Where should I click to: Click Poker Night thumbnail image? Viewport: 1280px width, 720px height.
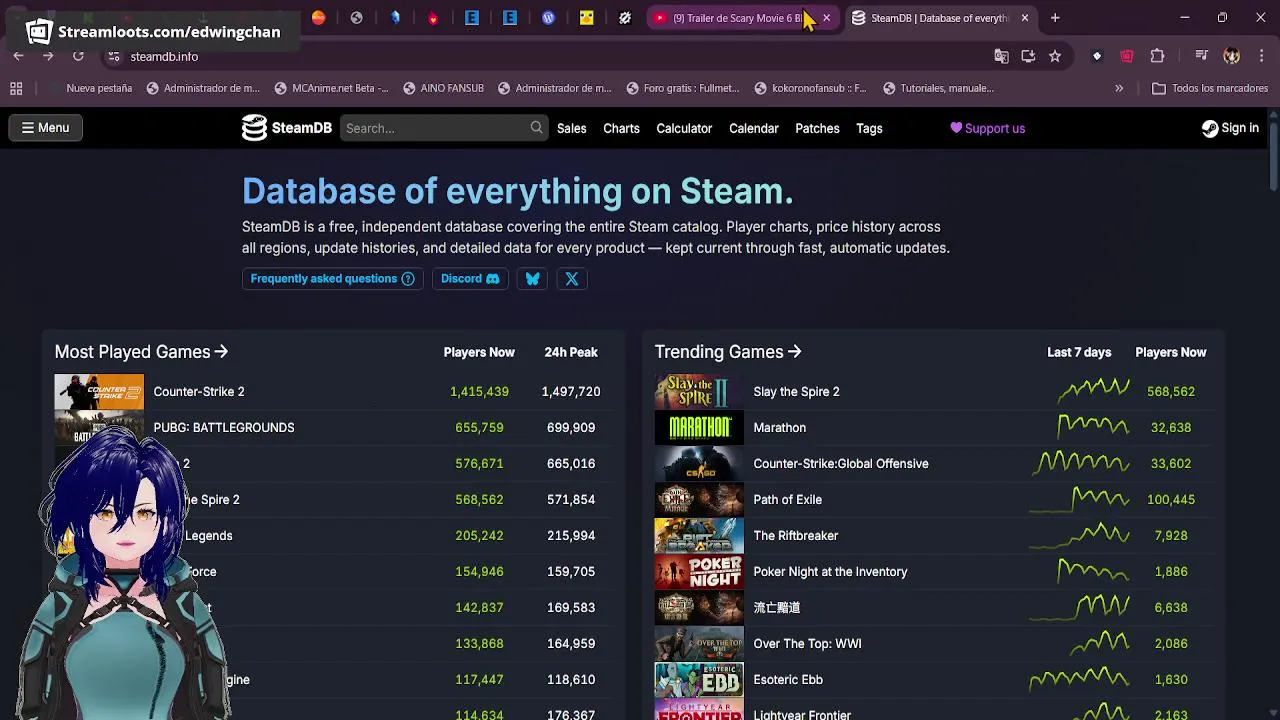pyautogui.click(x=699, y=572)
